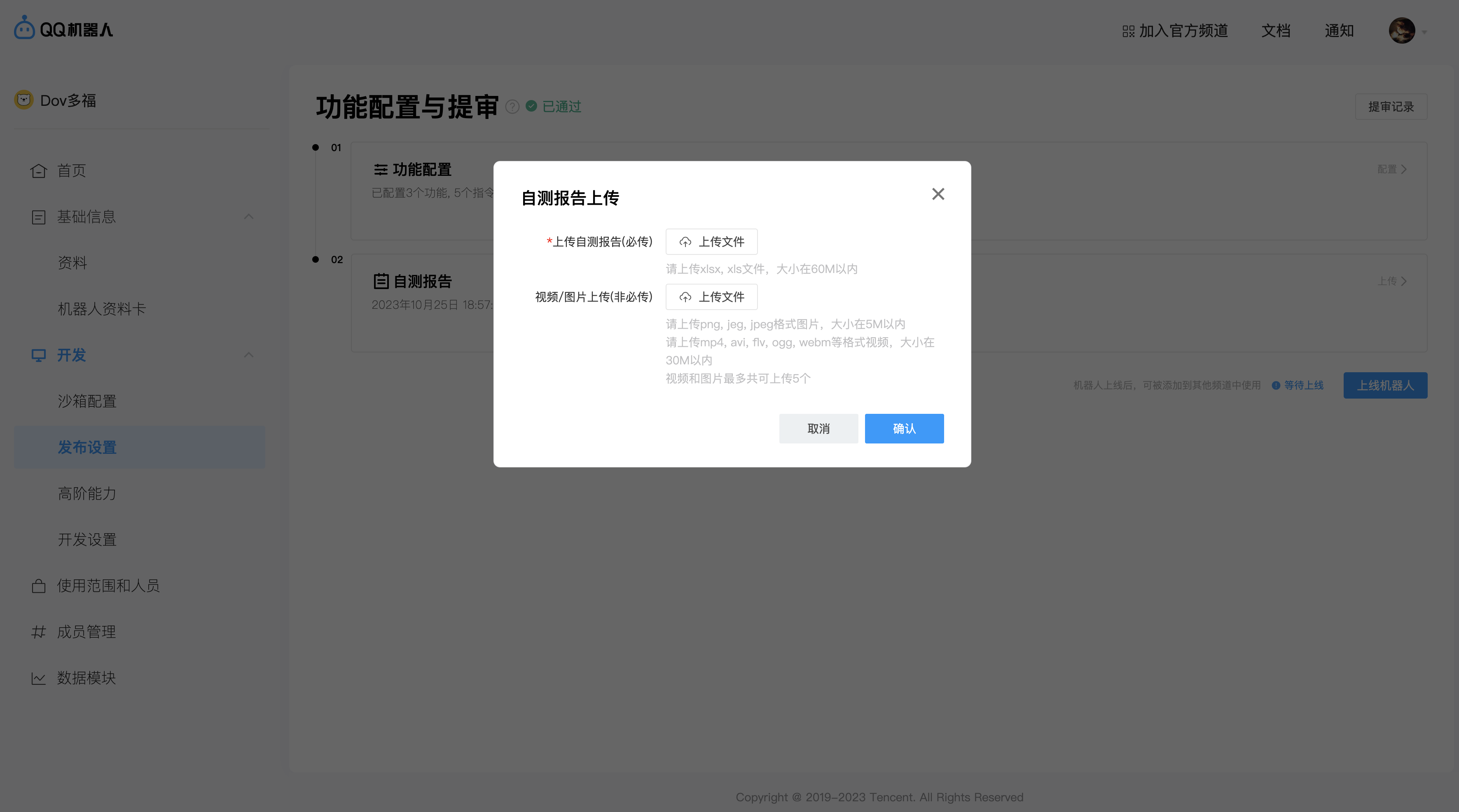The width and height of the screenshot is (1459, 812).
Task: Click the 基础信息 document icon
Action: click(x=39, y=216)
